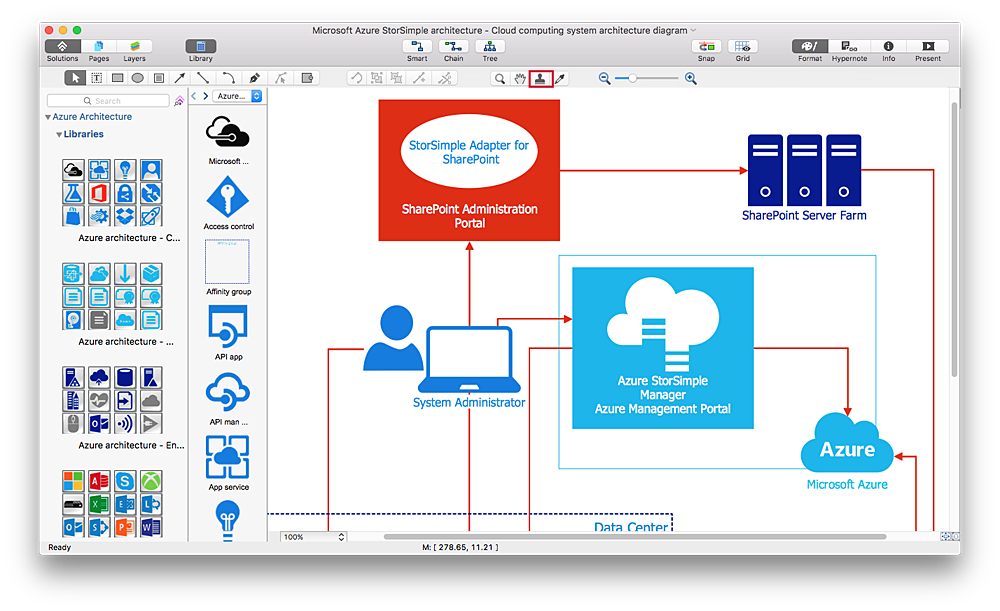Select the Text tool
Viewport: 1000px width, 611px height.
pos(96,78)
